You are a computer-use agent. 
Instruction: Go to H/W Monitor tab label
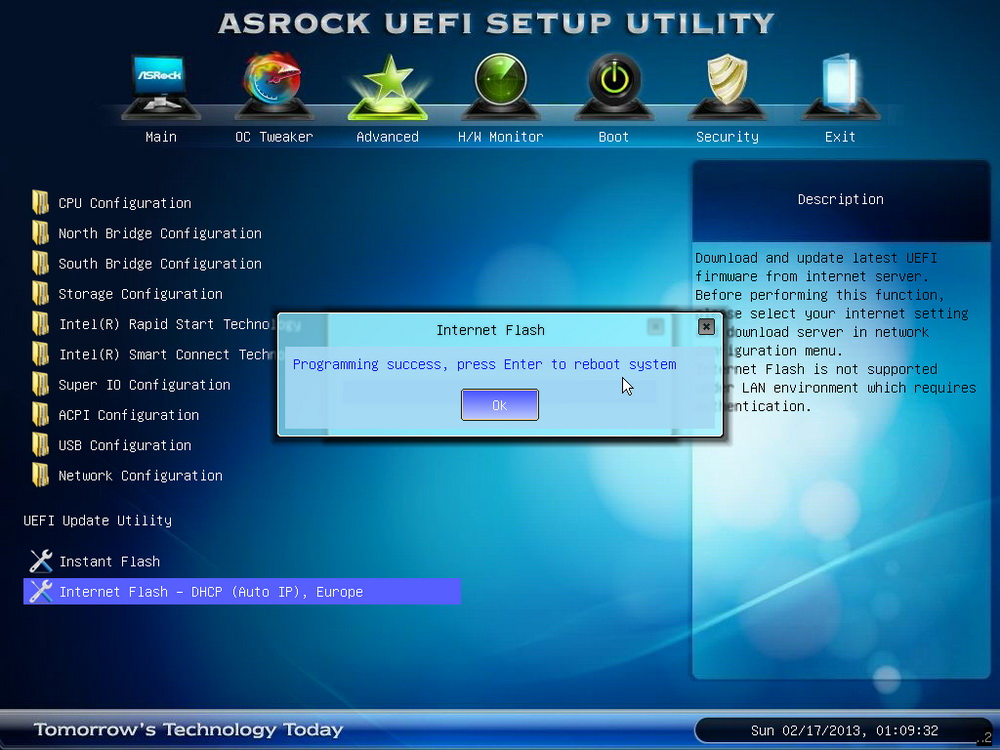[x=501, y=136]
